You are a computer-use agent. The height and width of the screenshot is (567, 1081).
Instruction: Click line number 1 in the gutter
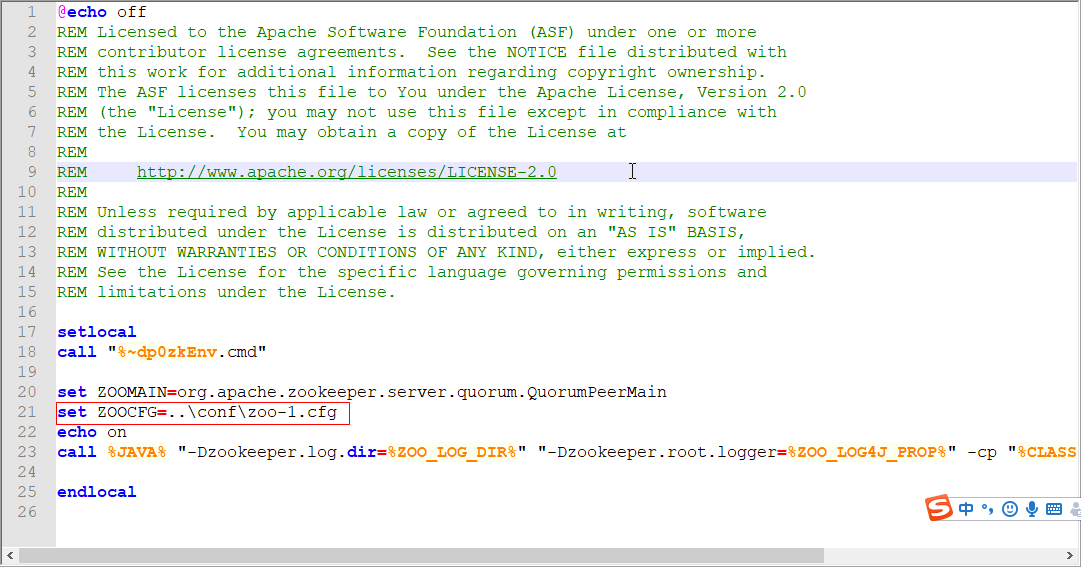click(32, 12)
